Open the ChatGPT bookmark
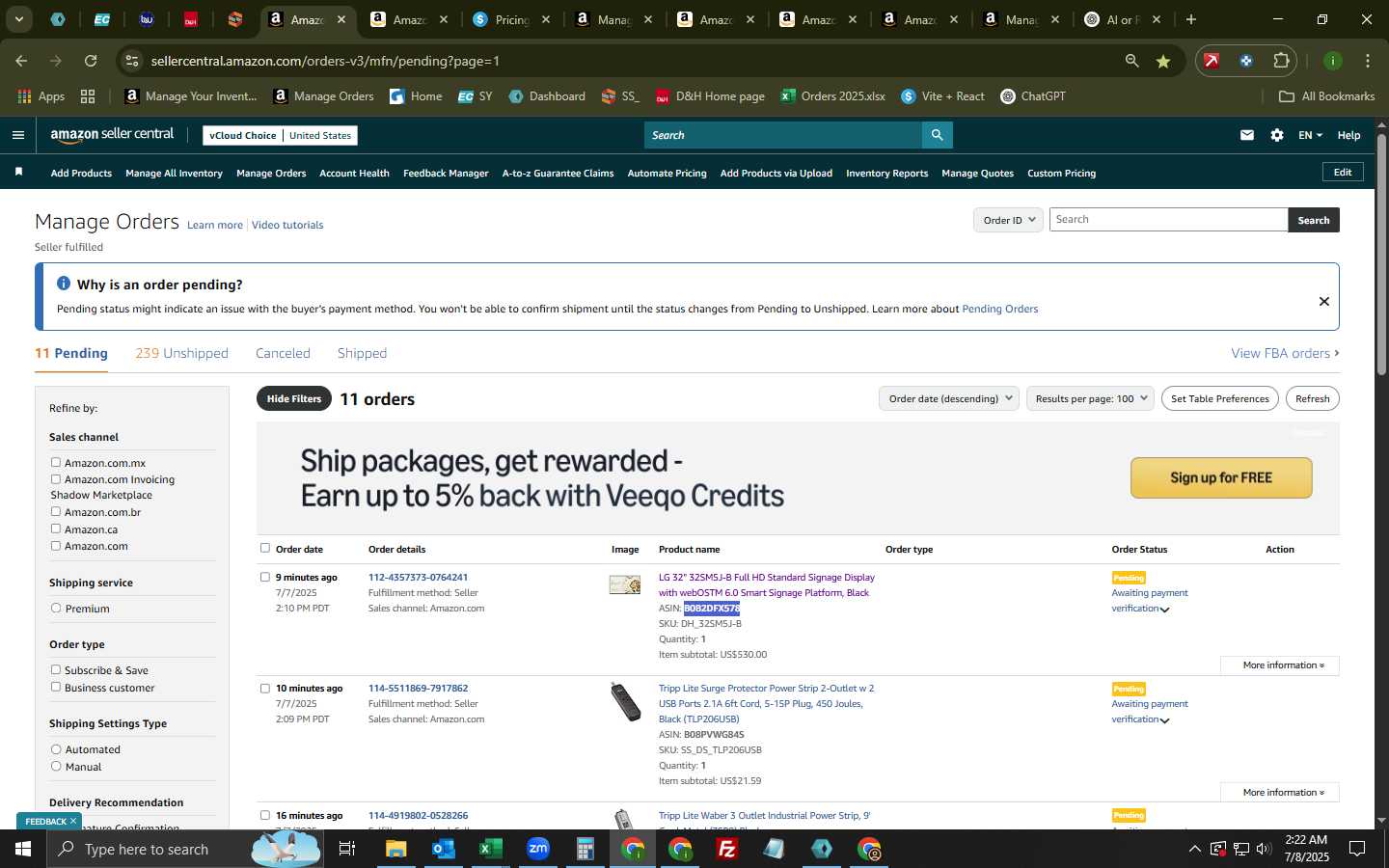Viewport: 1389px width, 868px height. (1033, 96)
